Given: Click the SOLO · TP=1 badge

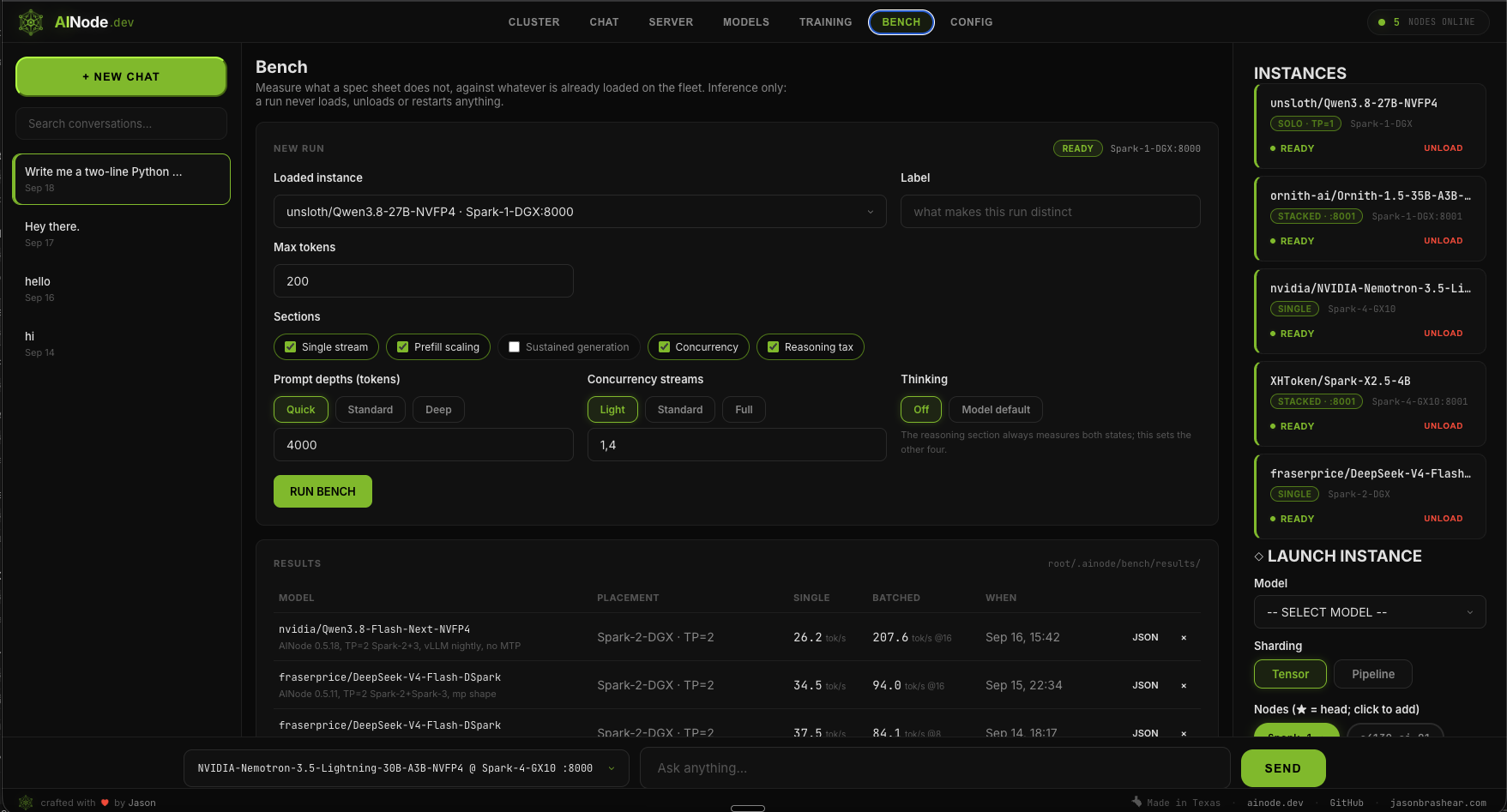Looking at the screenshot, I should (x=1305, y=124).
